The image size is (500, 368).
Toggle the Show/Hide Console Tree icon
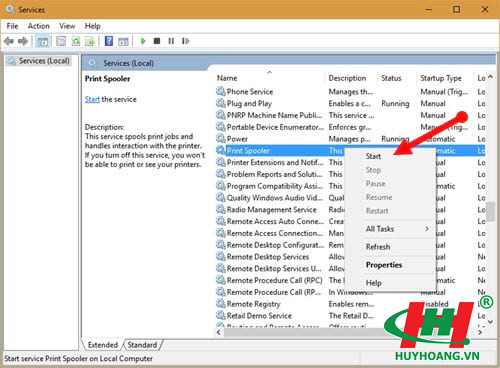pyautogui.click(x=43, y=41)
